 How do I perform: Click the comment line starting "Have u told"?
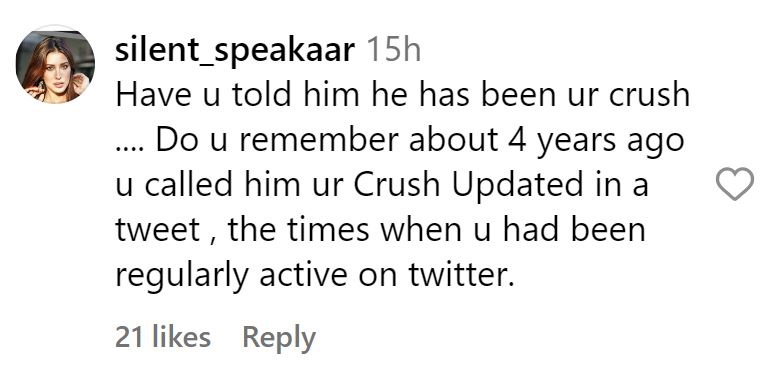pyautogui.click(x=402, y=95)
